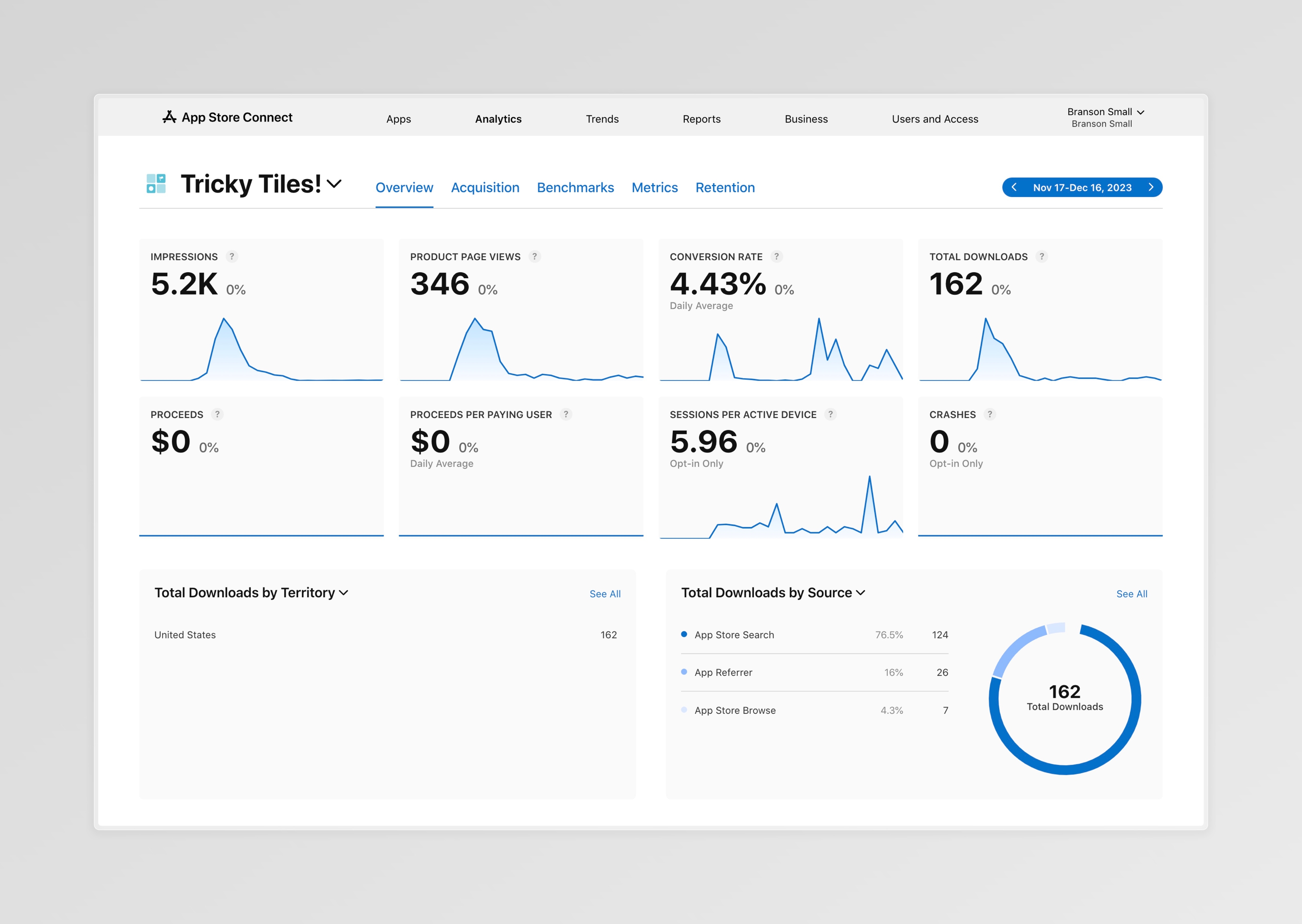Screen dimensions: 1302x924
Task: Open the Trends menu item
Action: [x=602, y=119]
